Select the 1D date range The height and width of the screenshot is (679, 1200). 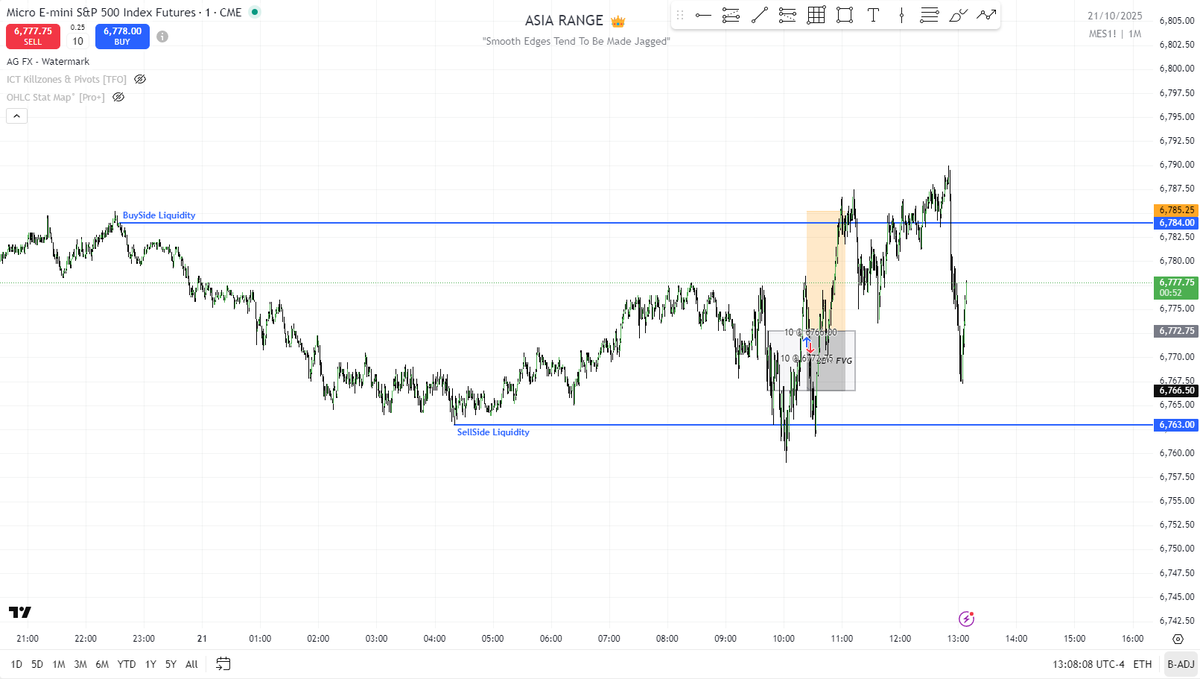point(17,663)
